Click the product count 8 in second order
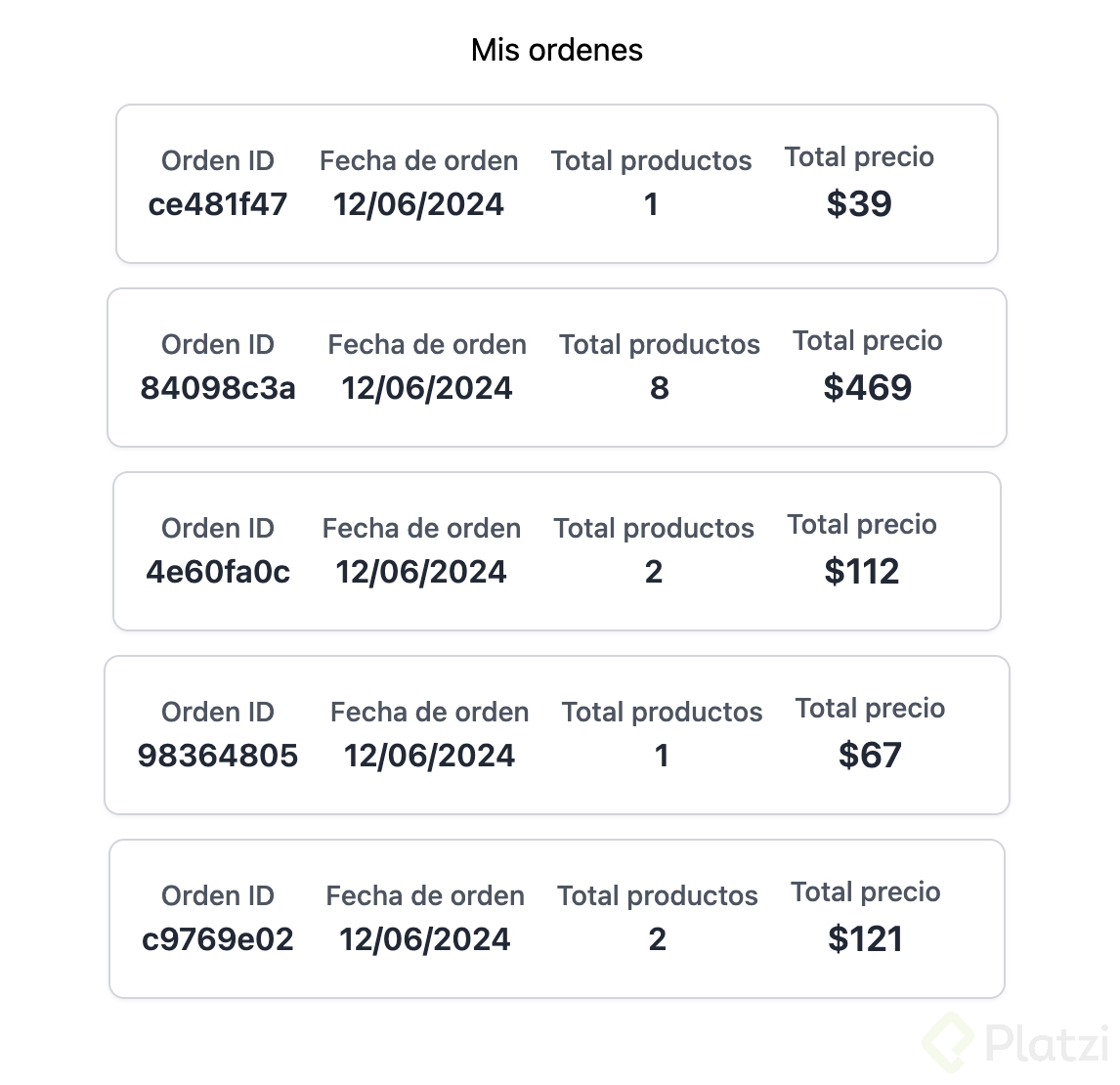 660,388
